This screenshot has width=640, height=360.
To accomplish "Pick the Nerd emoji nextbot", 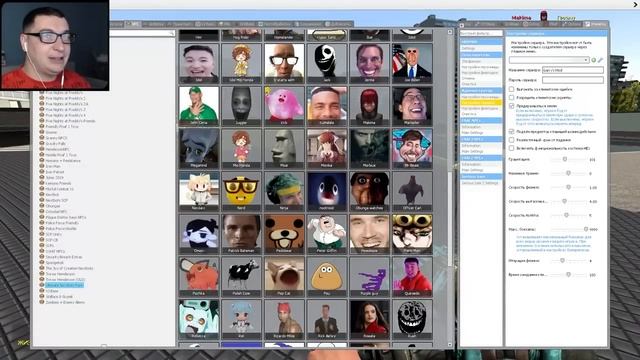I will point(241,191).
